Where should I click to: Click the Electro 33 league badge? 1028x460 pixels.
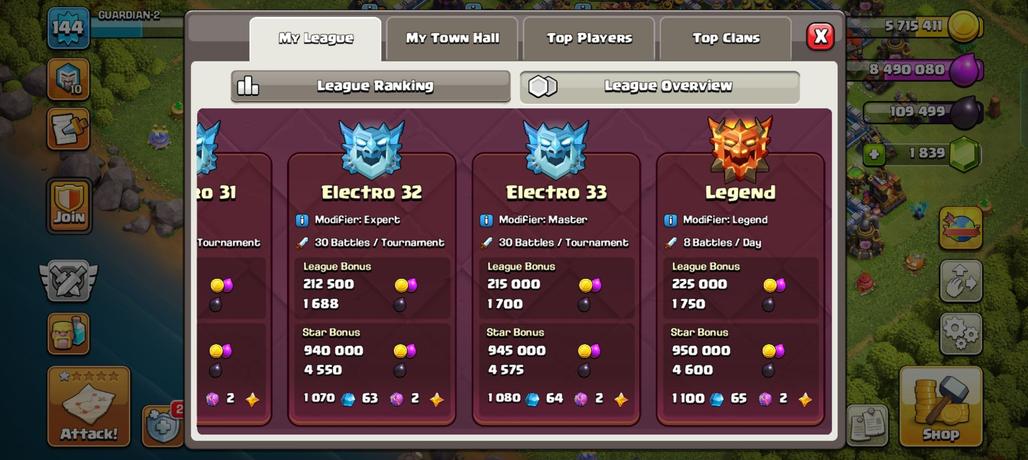pyautogui.click(x=556, y=149)
